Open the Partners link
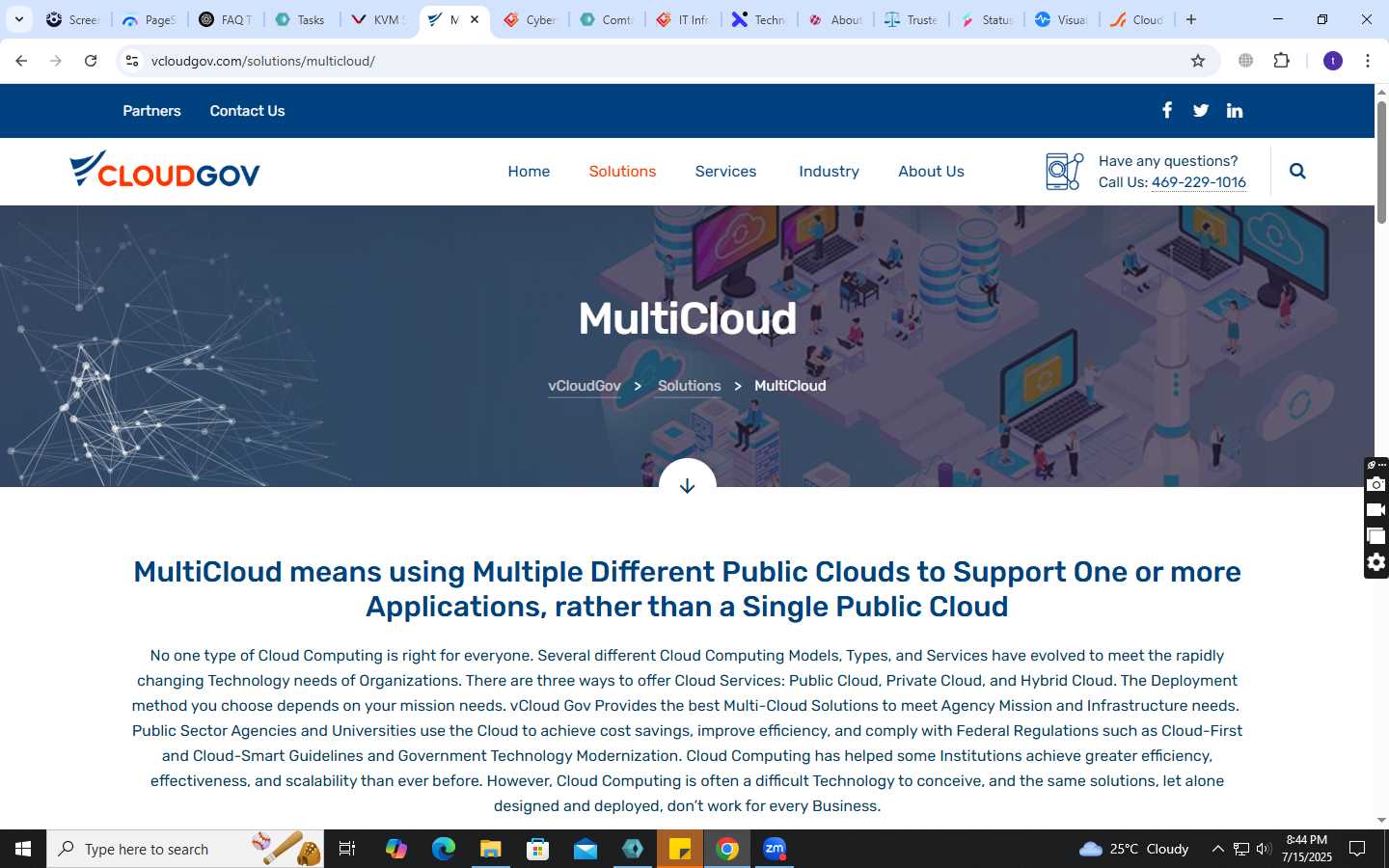Screen dimensions: 1389x868 (x=151, y=111)
